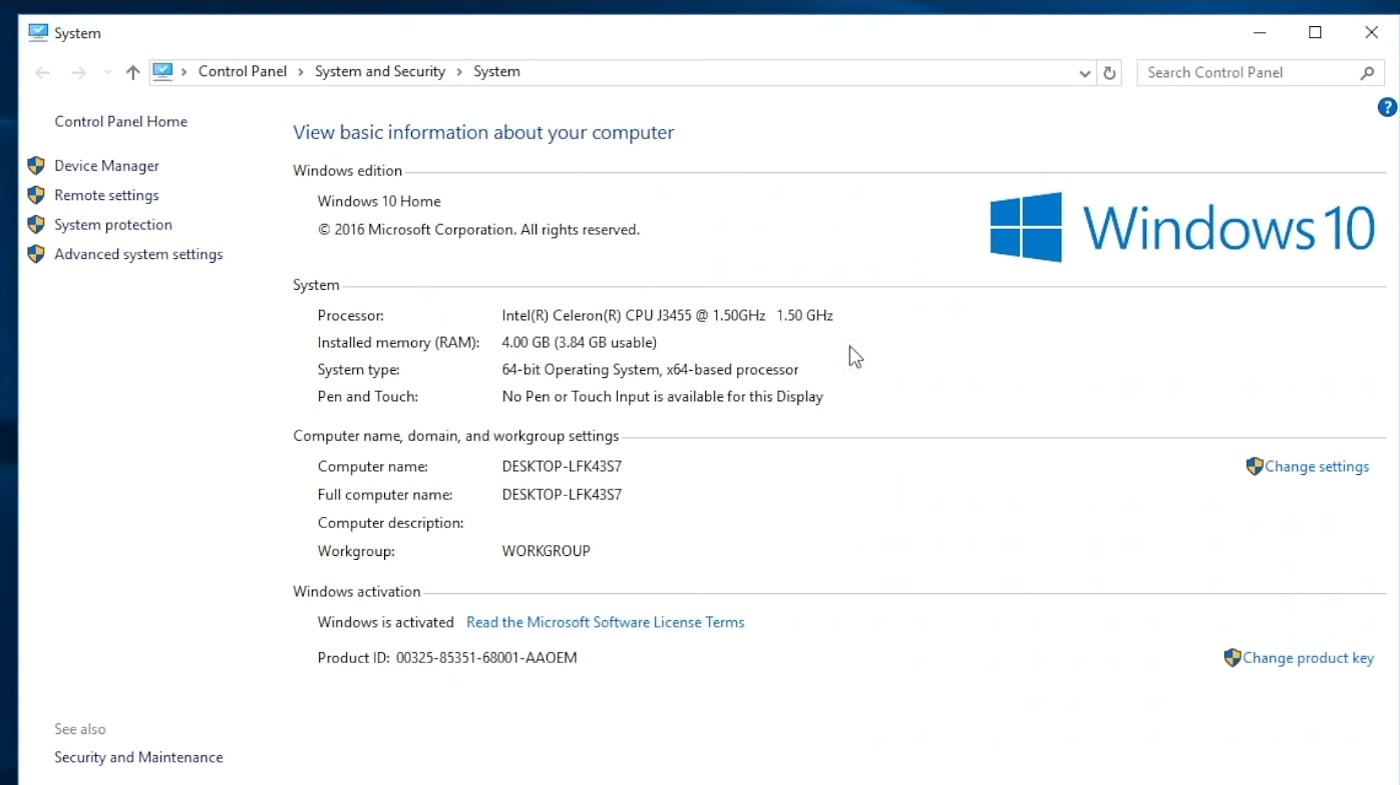Click the computer icon in address bar
The image size is (1400, 785).
click(163, 71)
